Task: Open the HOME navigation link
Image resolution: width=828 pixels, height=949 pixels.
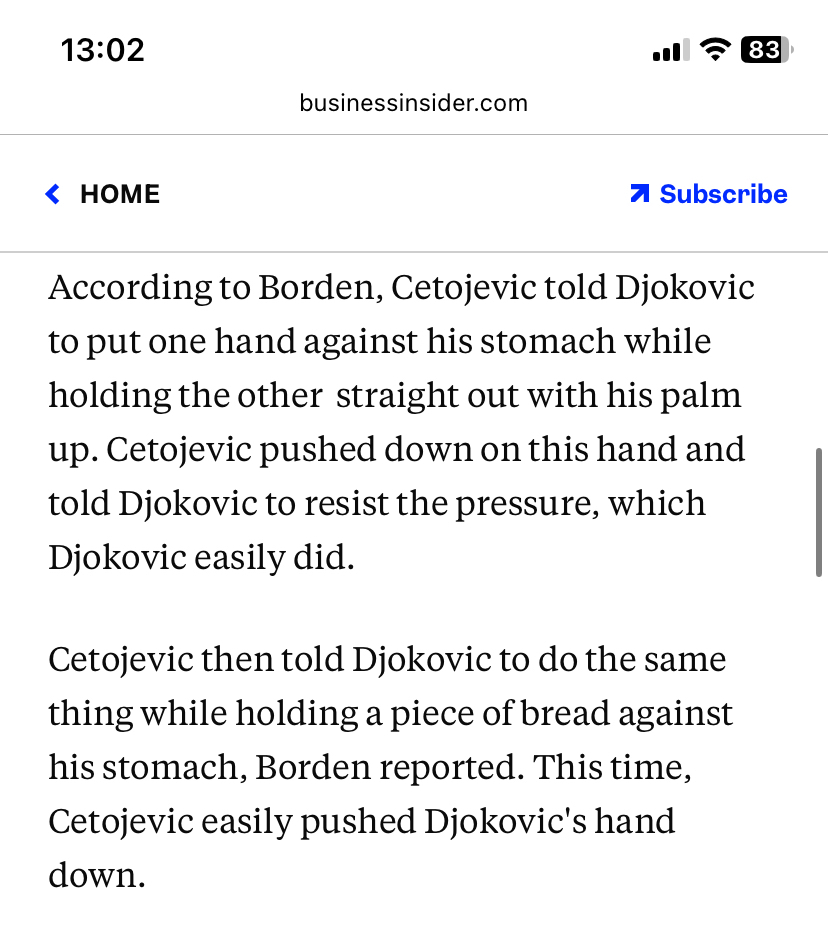Action: [x=120, y=194]
